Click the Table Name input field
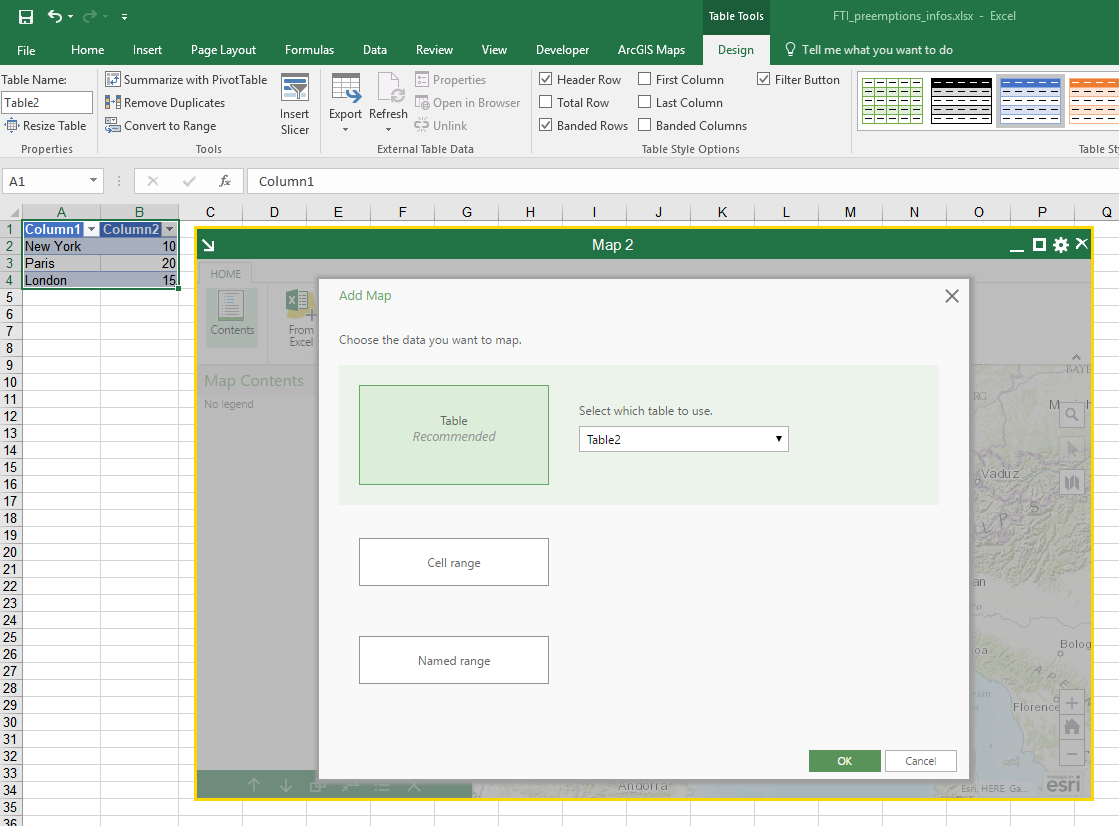This screenshot has height=826, width=1119. tap(47, 103)
